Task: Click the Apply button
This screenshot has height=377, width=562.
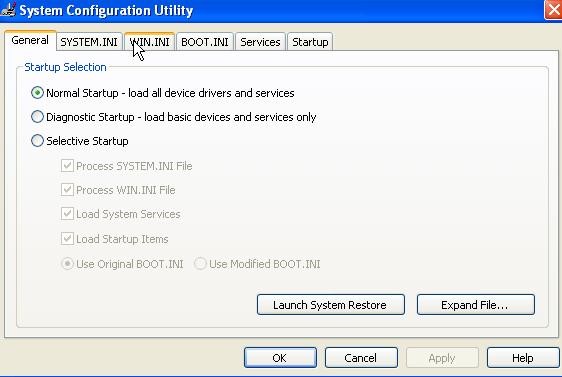Action: pyautogui.click(x=442, y=357)
